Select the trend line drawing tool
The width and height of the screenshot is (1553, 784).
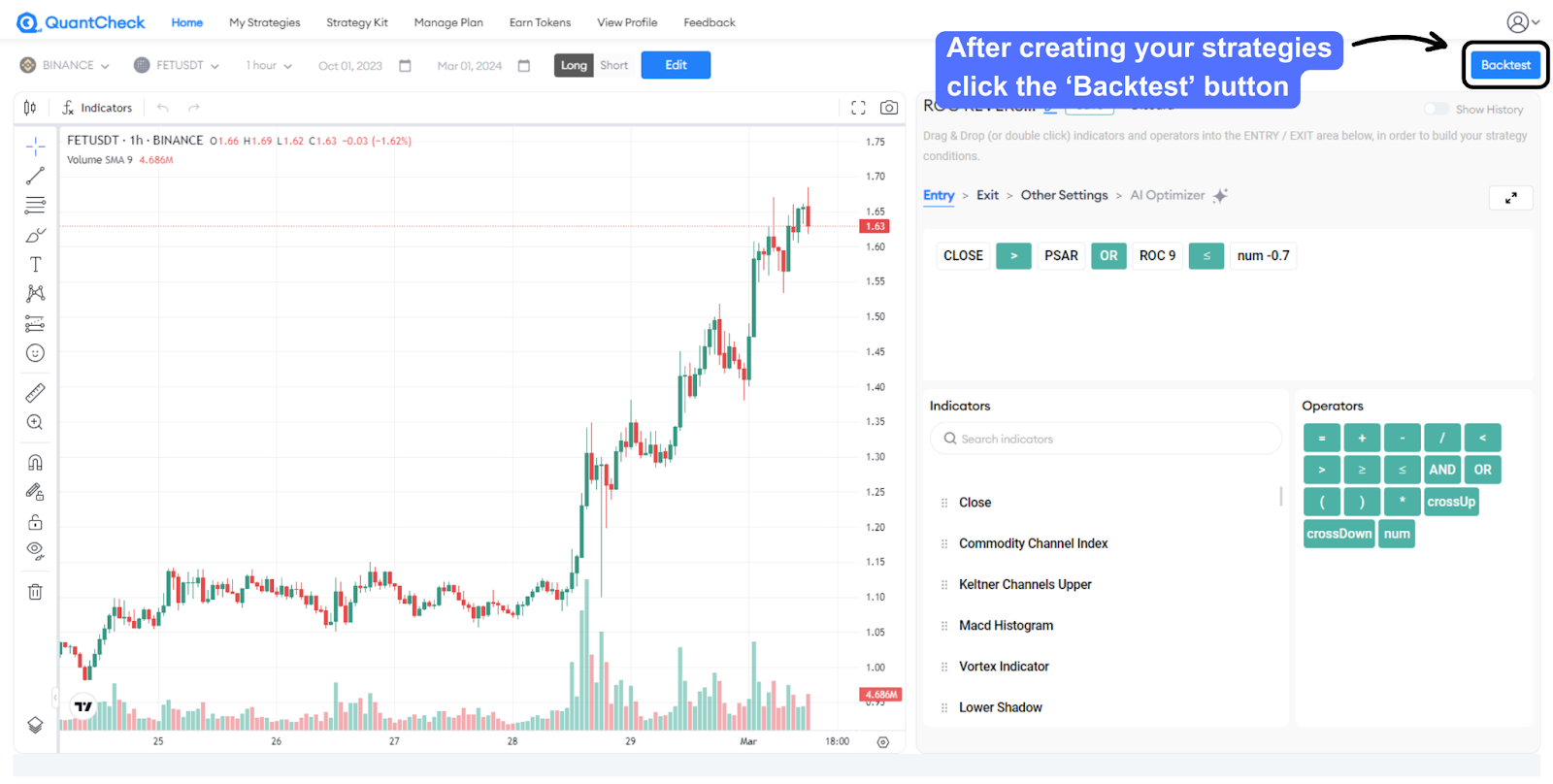tap(35, 176)
